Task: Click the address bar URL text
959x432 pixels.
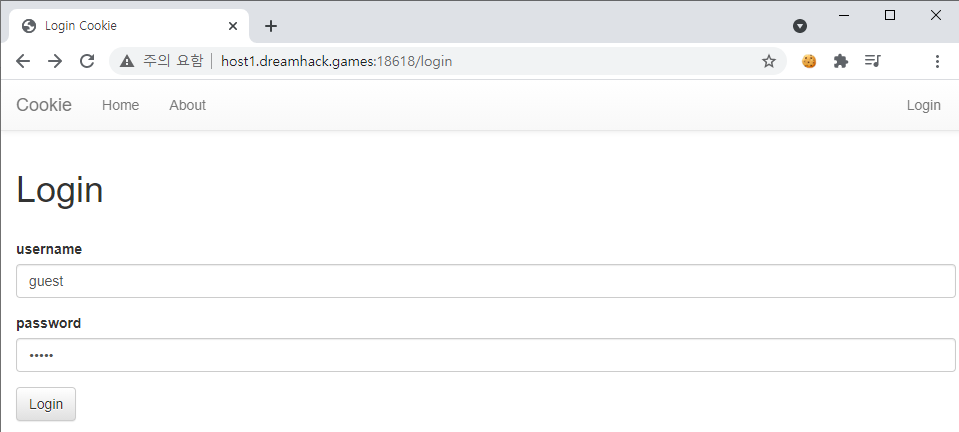Action: pyautogui.click(x=336, y=61)
